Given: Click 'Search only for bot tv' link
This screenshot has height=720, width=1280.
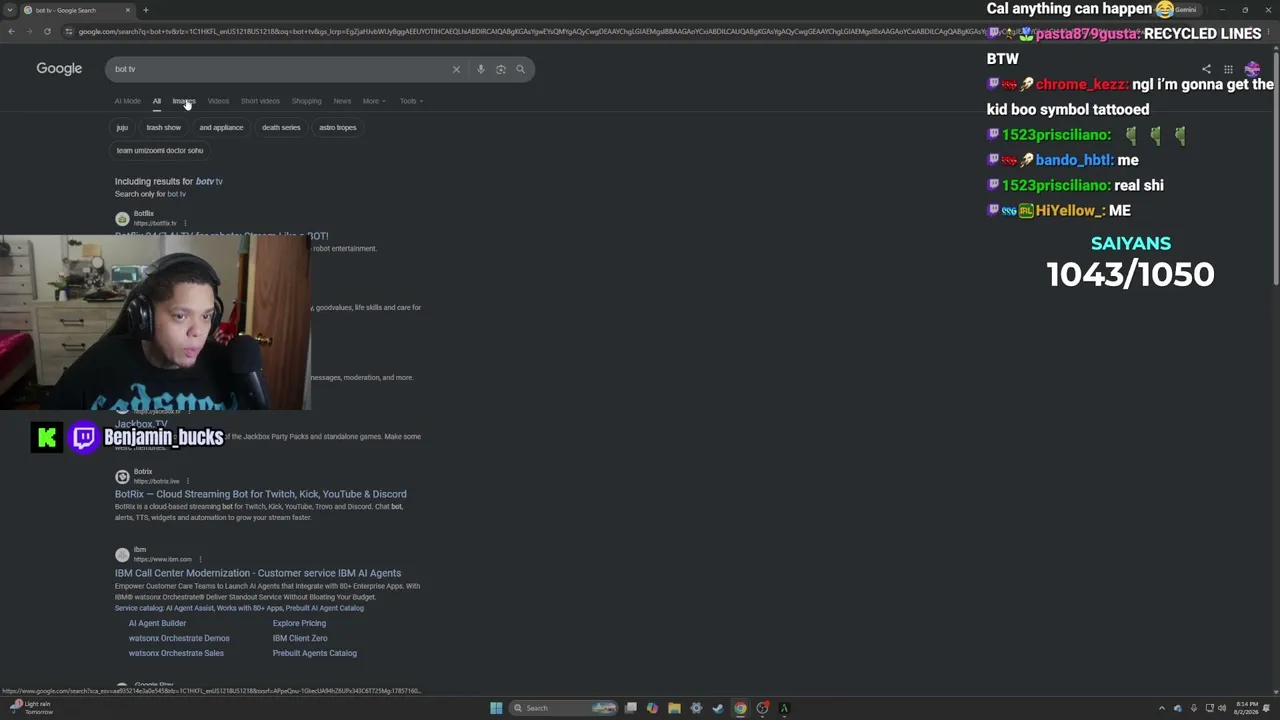Looking at the screenshot, I should (x=150, y=194).
